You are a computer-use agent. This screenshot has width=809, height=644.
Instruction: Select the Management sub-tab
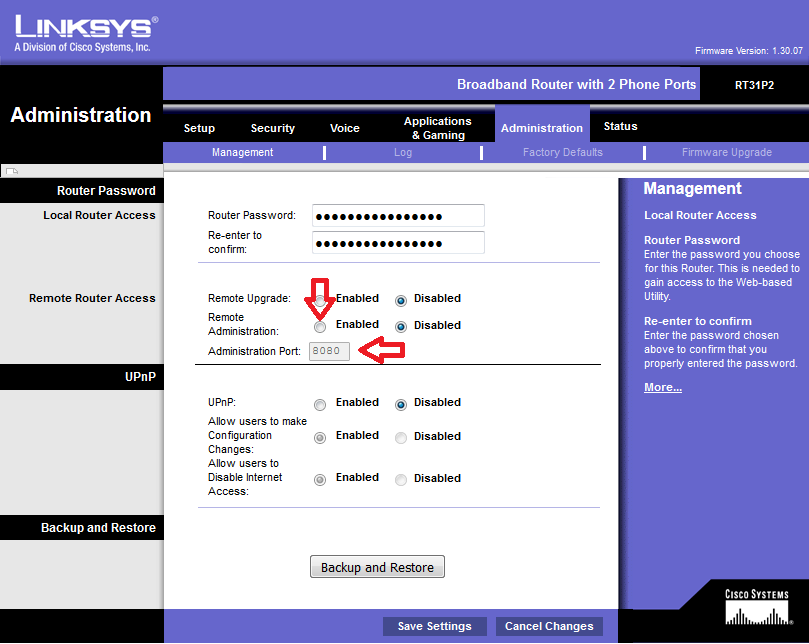[242, 152]
